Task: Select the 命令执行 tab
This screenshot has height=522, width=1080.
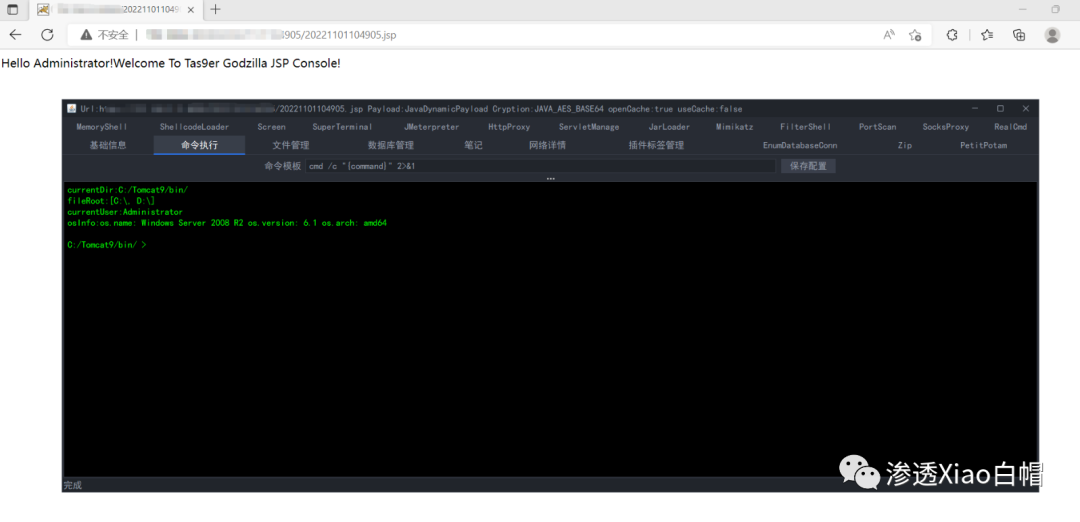Action: point(200,145)
